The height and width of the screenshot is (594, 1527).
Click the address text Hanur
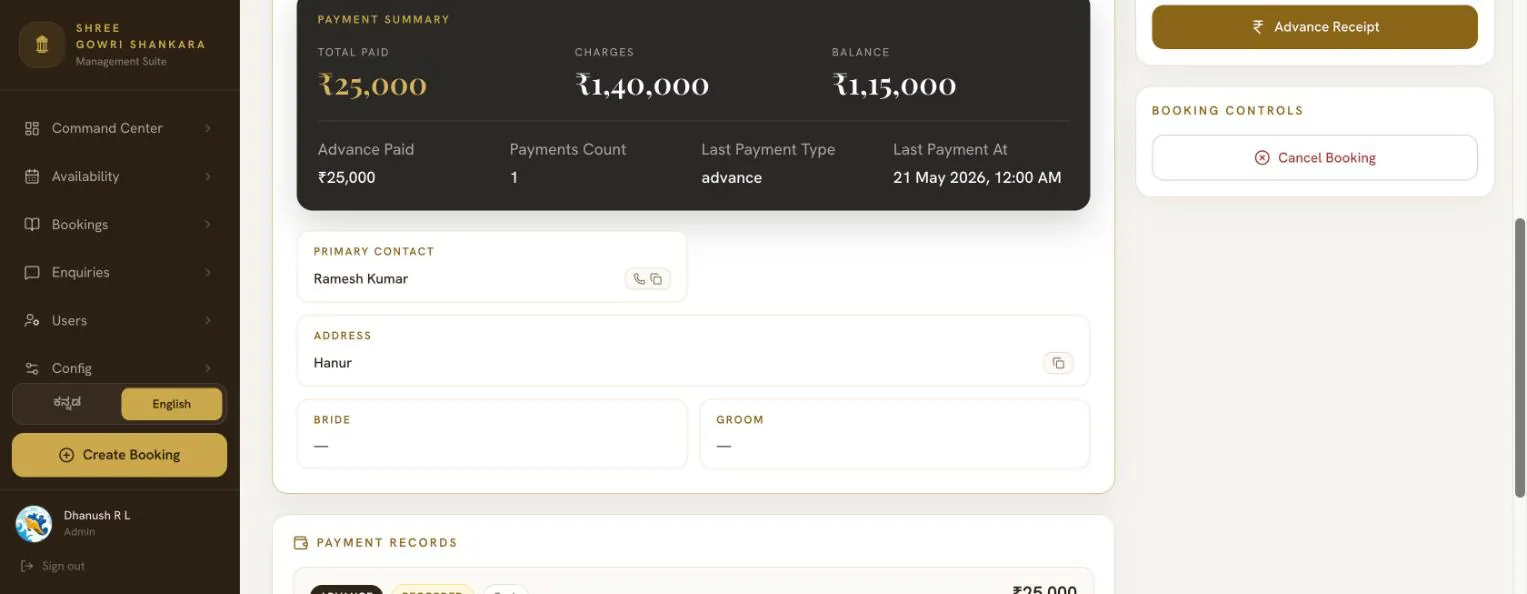tap(333, 363)
